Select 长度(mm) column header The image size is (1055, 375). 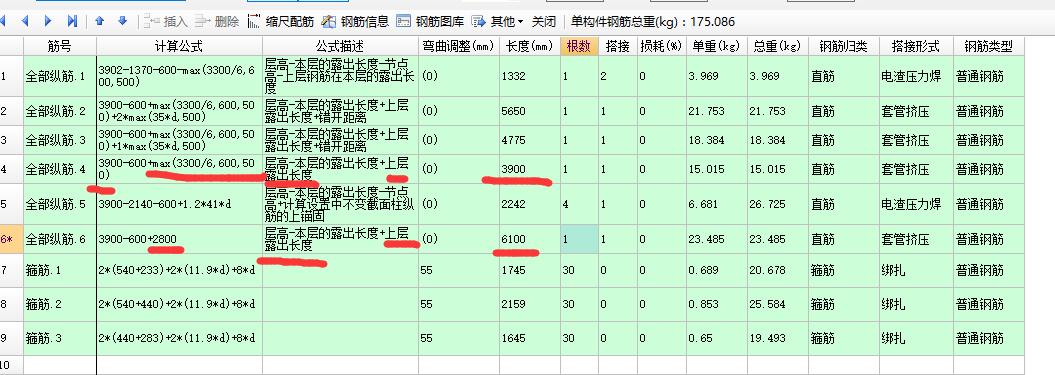(530, 46)
